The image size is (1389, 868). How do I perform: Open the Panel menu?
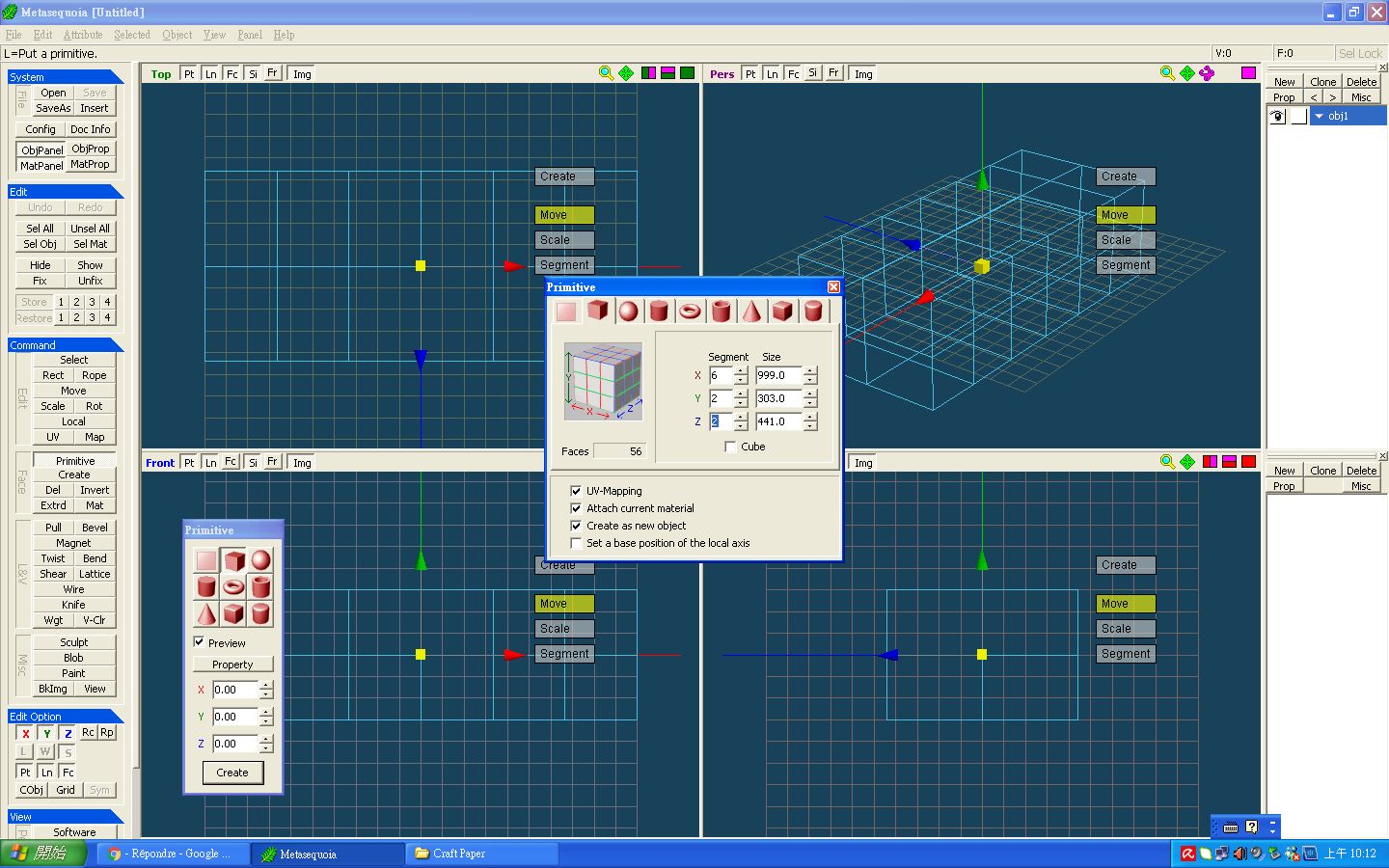[x=250, y=35]
